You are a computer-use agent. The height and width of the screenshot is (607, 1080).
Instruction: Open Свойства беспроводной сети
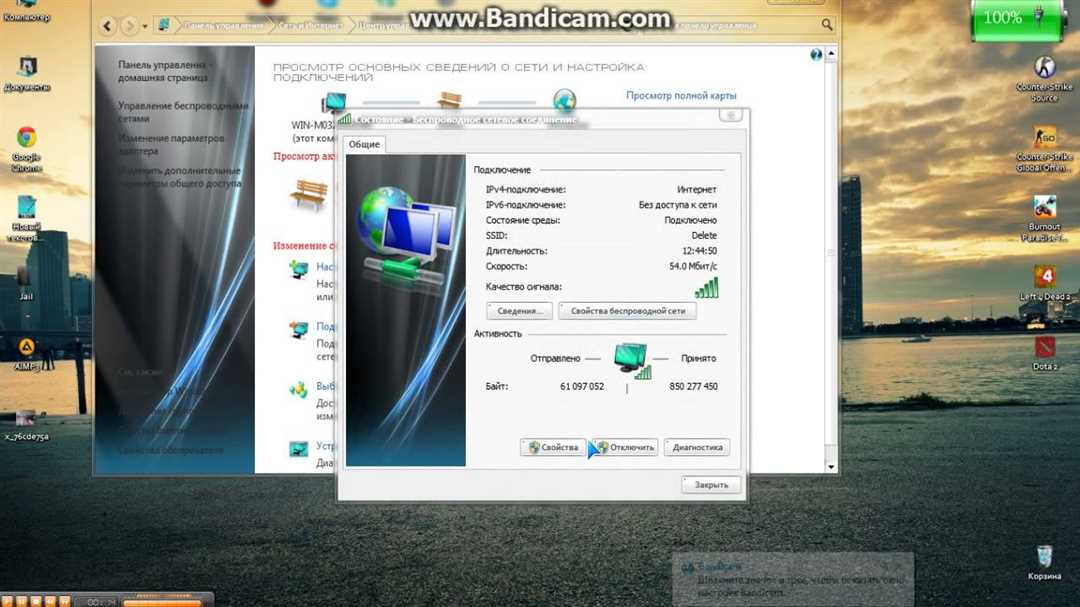pos(627,311)
